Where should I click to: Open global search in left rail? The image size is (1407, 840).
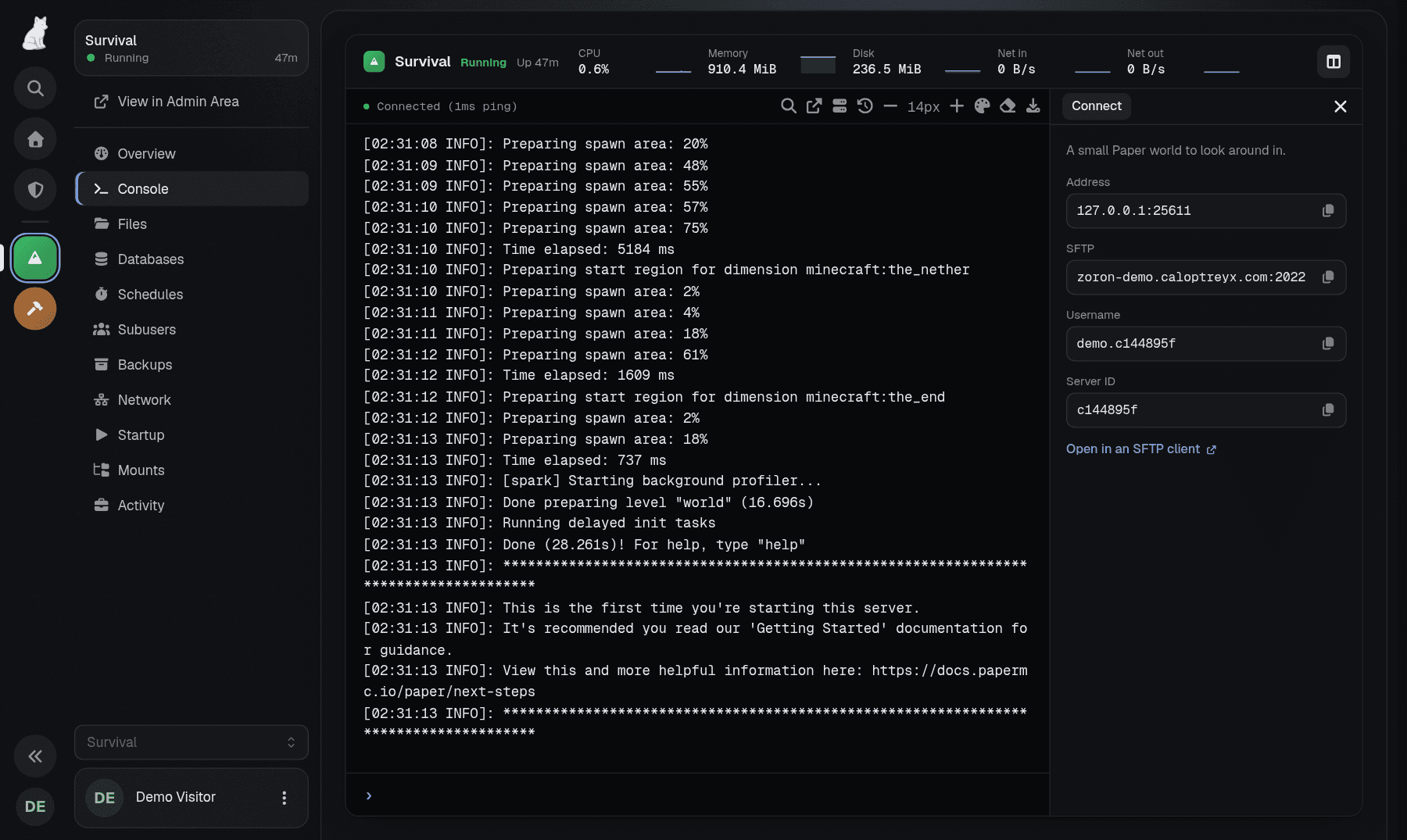point(35,88)
